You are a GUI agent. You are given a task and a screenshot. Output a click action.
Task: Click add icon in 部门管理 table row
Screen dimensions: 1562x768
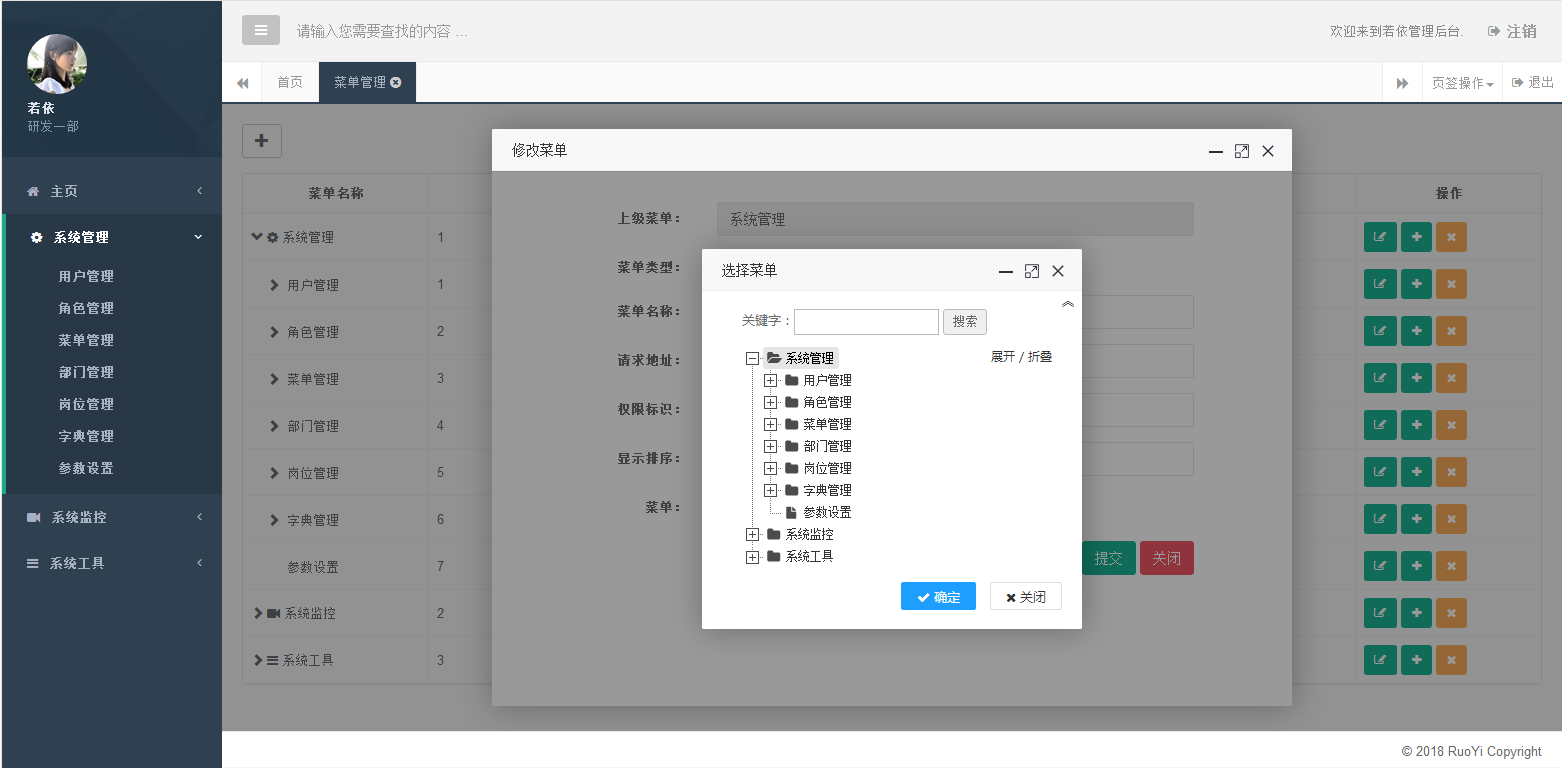[1416, 425]
